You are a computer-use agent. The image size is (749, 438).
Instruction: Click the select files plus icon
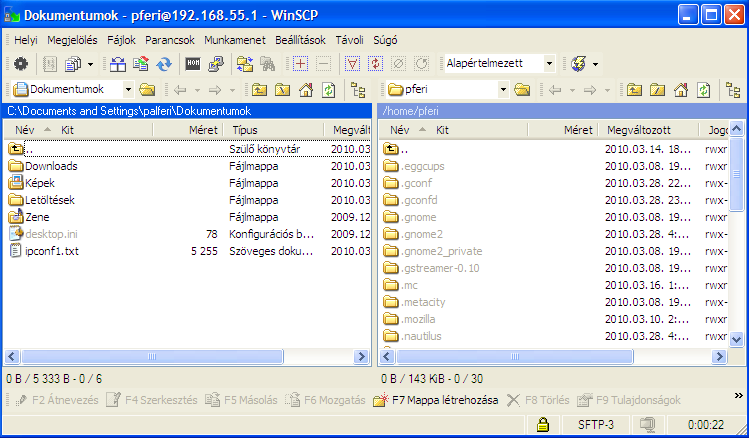pyautogui.click(x=300, y=64)
